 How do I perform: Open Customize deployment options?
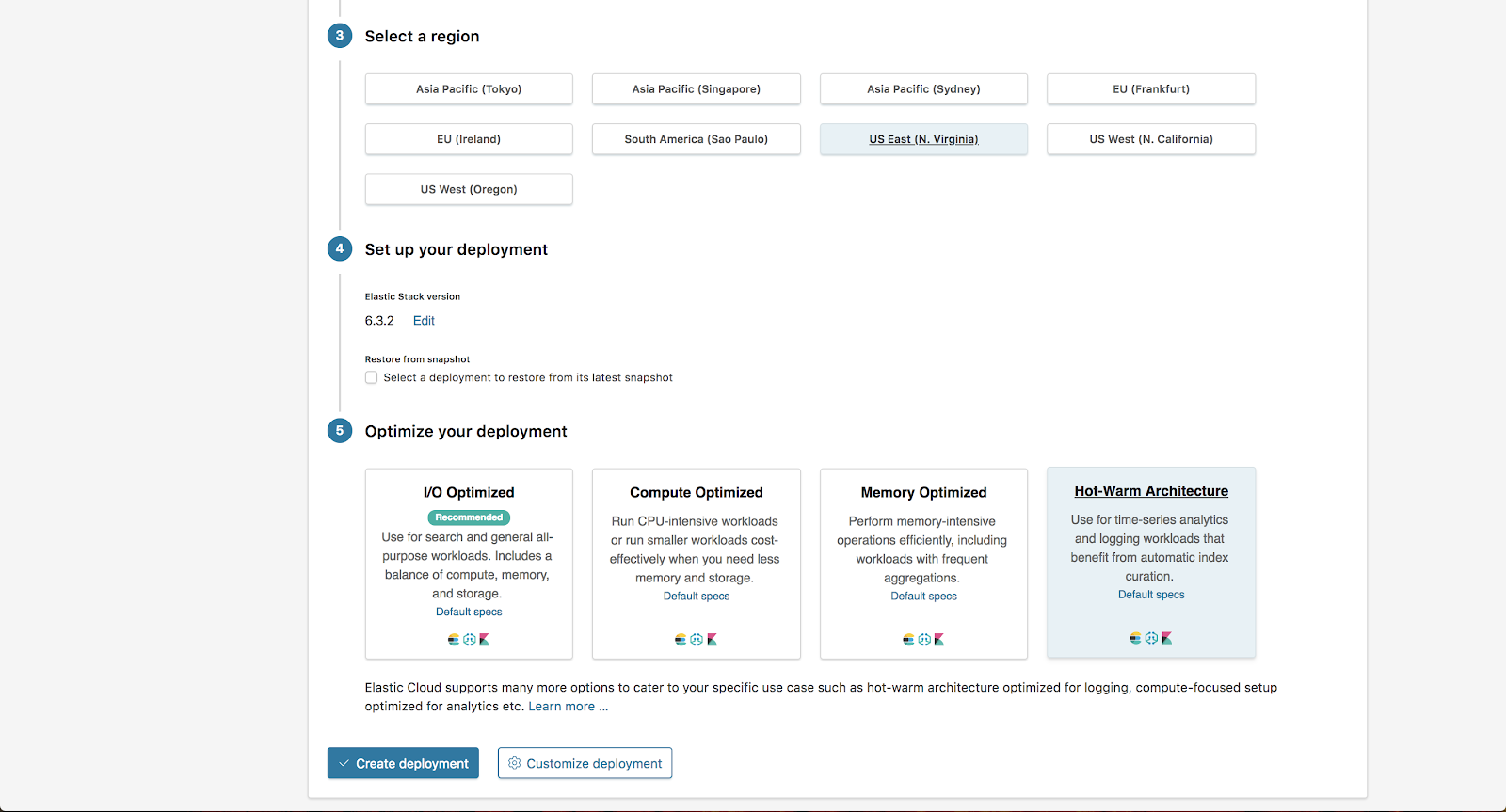(x=585, y=763)
